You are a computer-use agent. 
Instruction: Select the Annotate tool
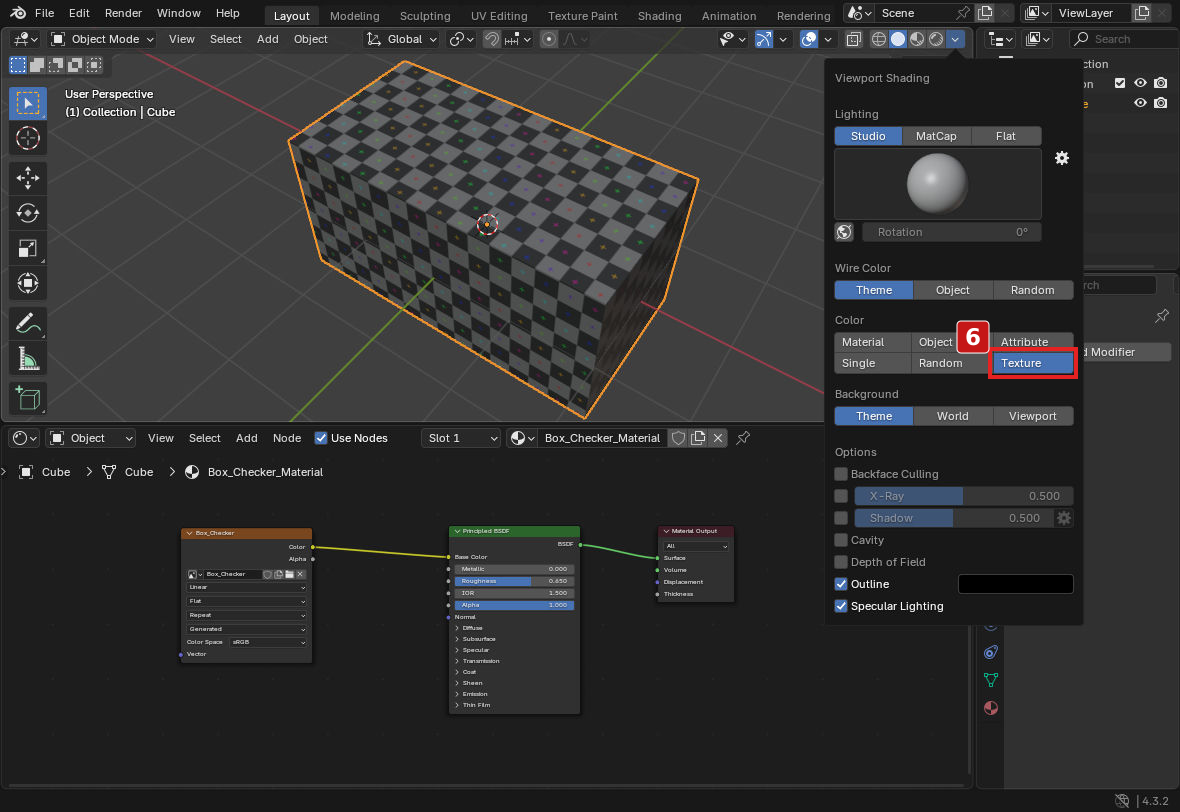pyautogui.click(x=28, y=324)
